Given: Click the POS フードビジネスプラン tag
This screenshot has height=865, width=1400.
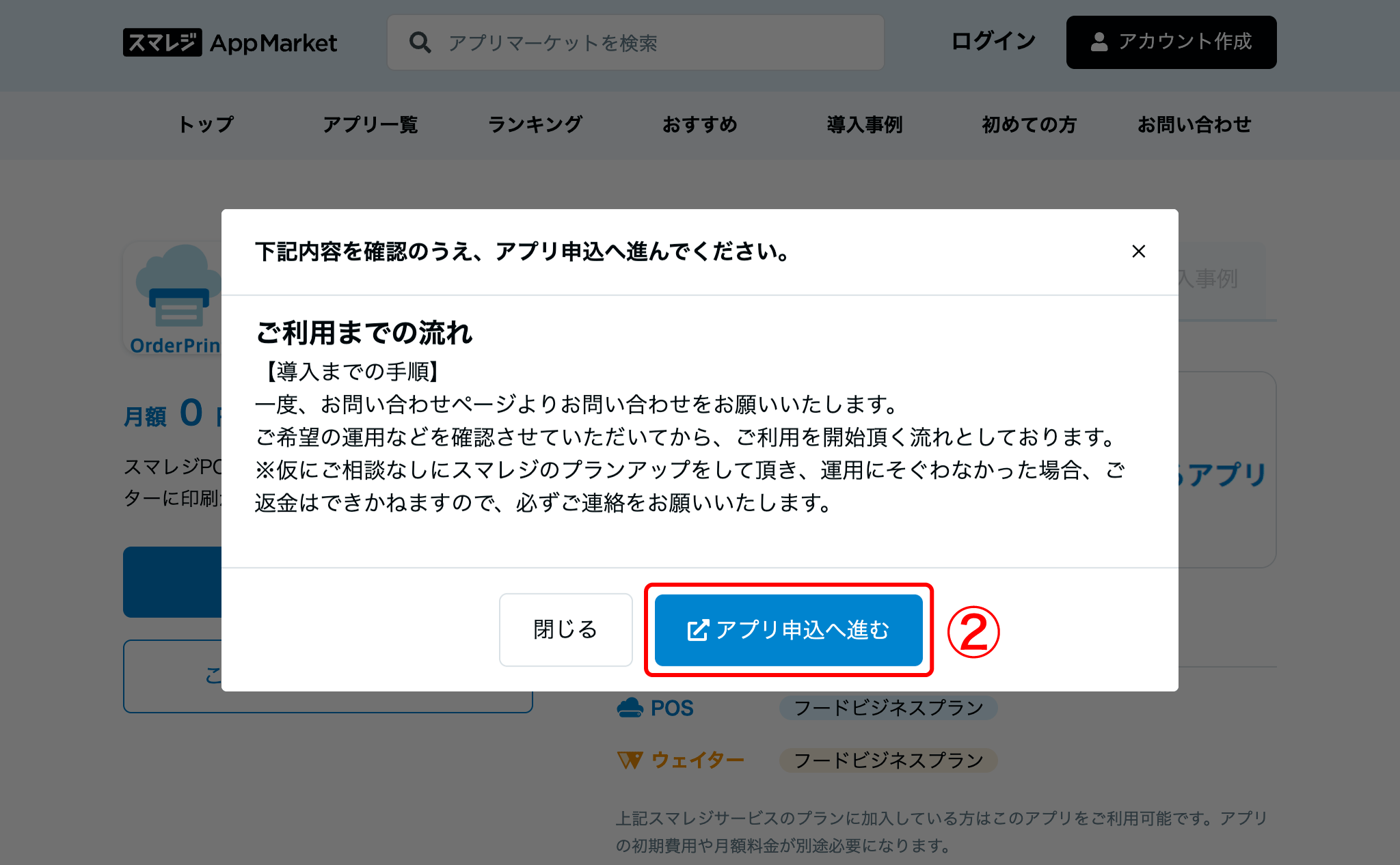Looking at the screenshot, I should pyautogui.click(x=888, y=708).
